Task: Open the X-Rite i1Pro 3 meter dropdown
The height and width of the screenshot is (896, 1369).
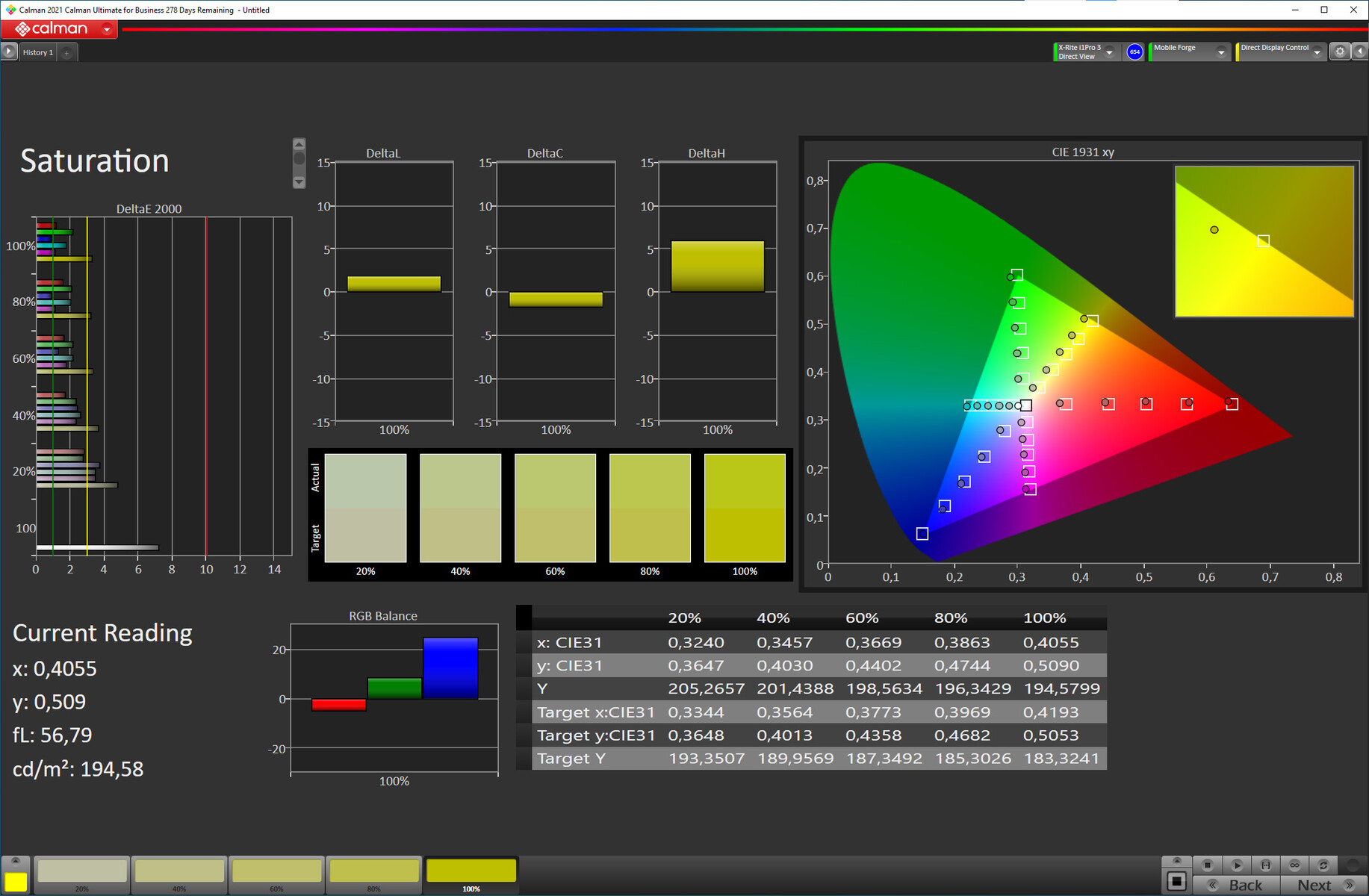Action: click(x=1109, y=52)
